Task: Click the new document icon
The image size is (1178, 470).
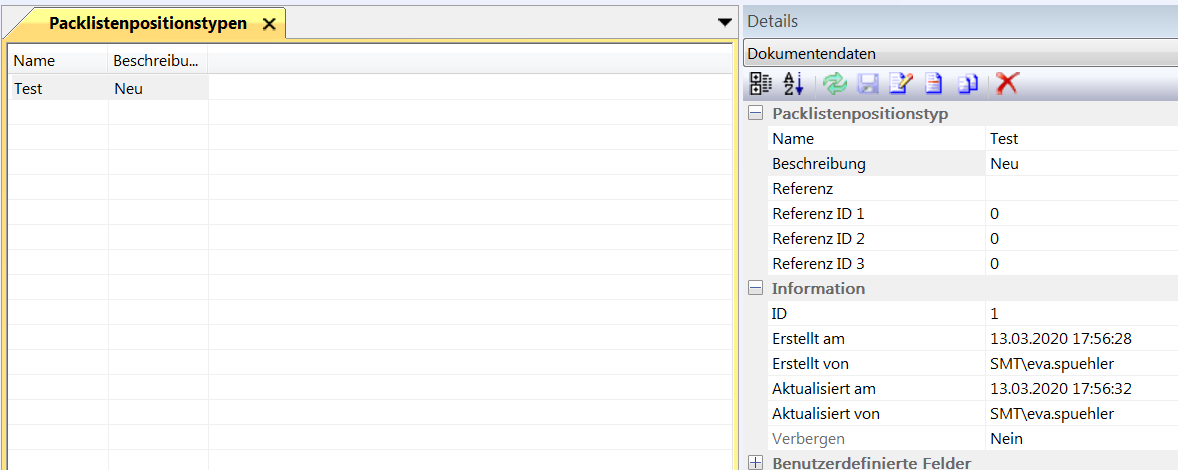Action: click(934, 84)
